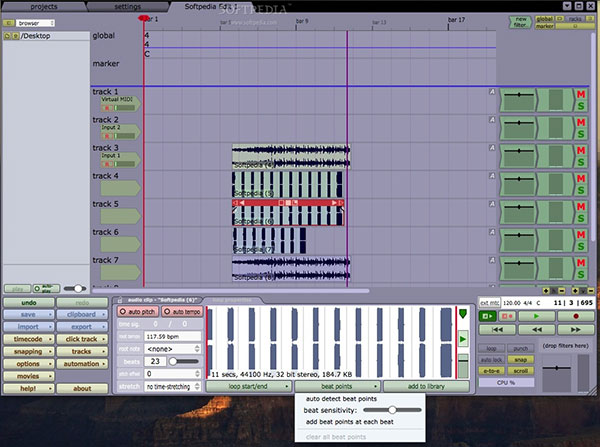The height and width of the screenshot is (447, 600).
Task: Click the root tempo 117.59 bpm field
Action: (x=173, y=336)
